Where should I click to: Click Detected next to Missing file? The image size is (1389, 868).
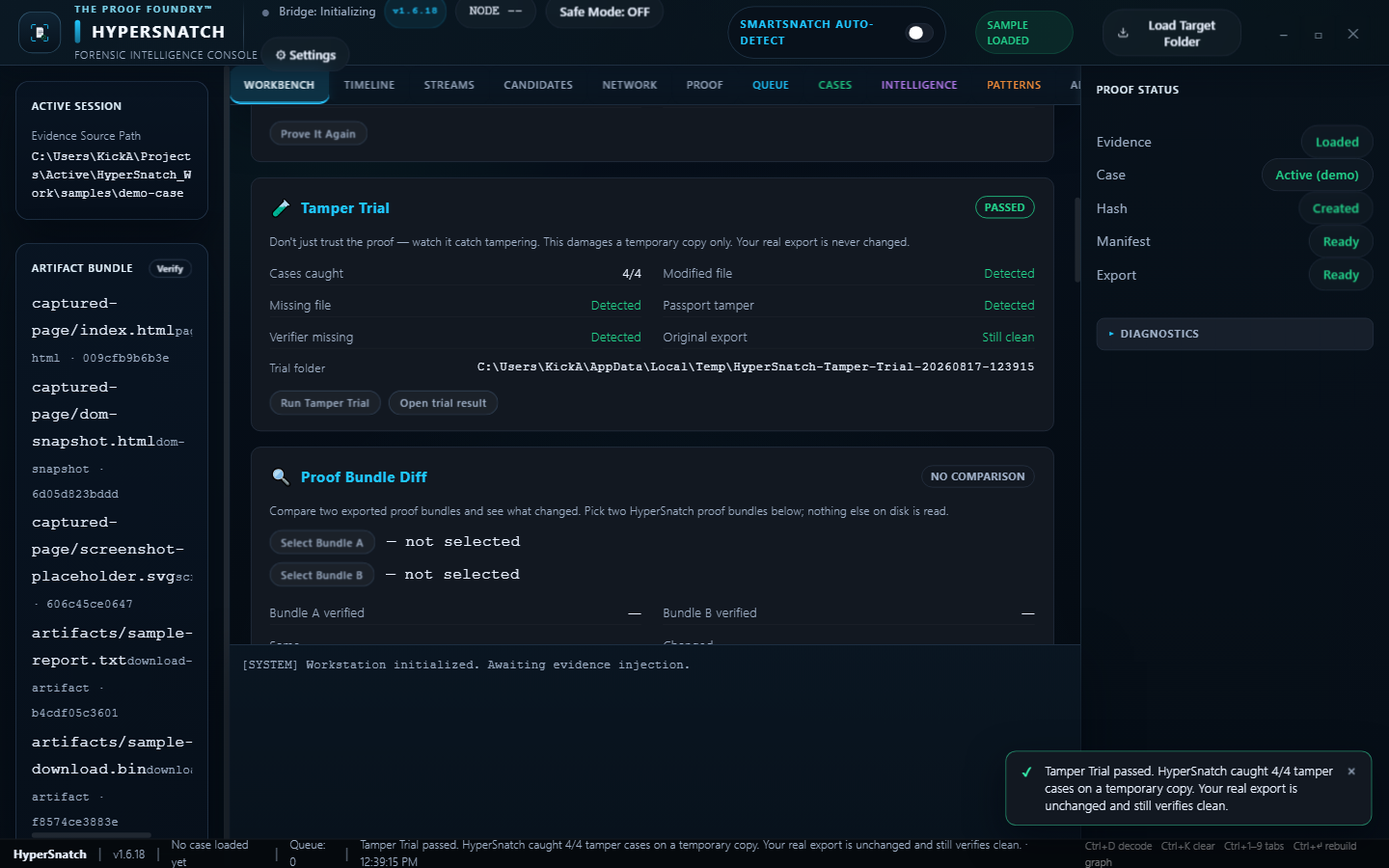(615, 306)
